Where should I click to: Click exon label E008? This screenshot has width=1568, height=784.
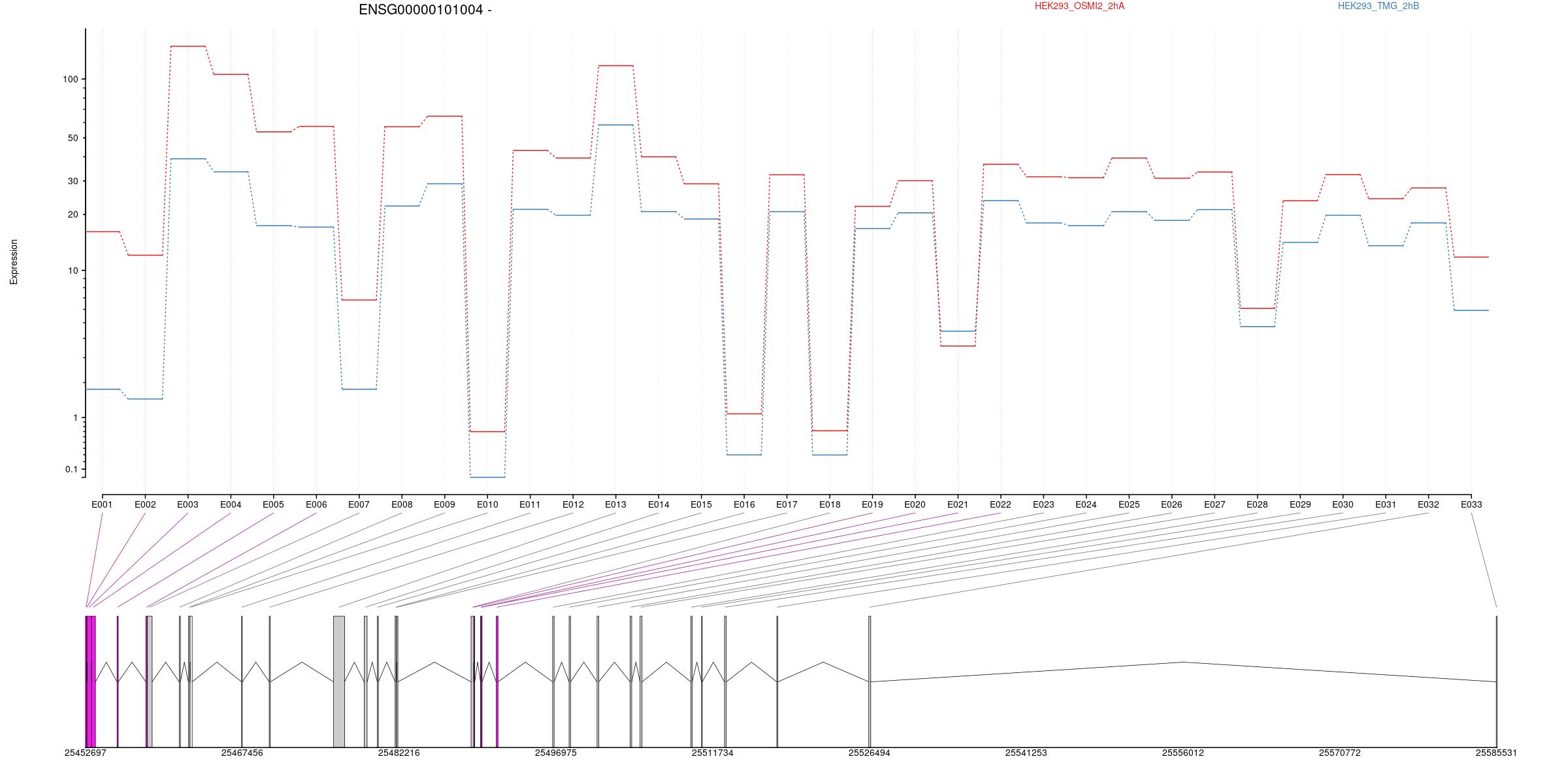coord(402,504)
